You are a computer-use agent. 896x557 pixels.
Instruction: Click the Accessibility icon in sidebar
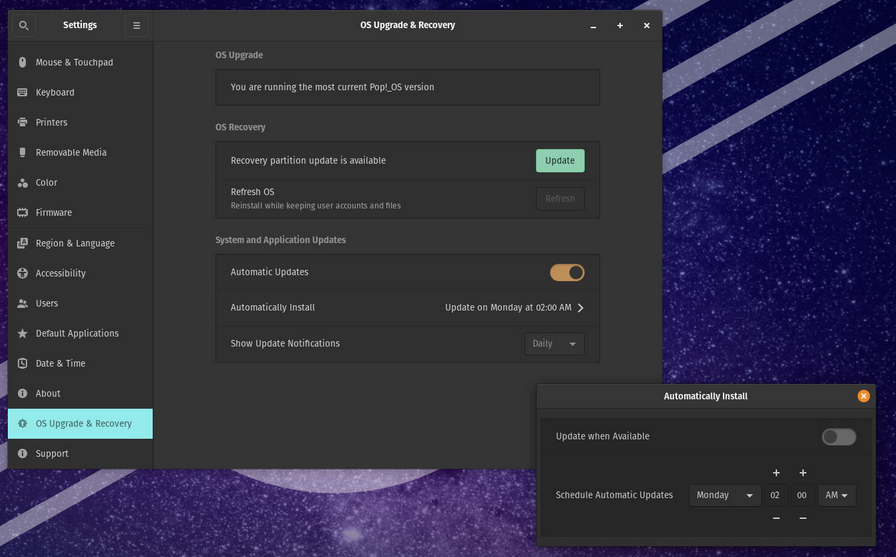click(x=23, y=273)
